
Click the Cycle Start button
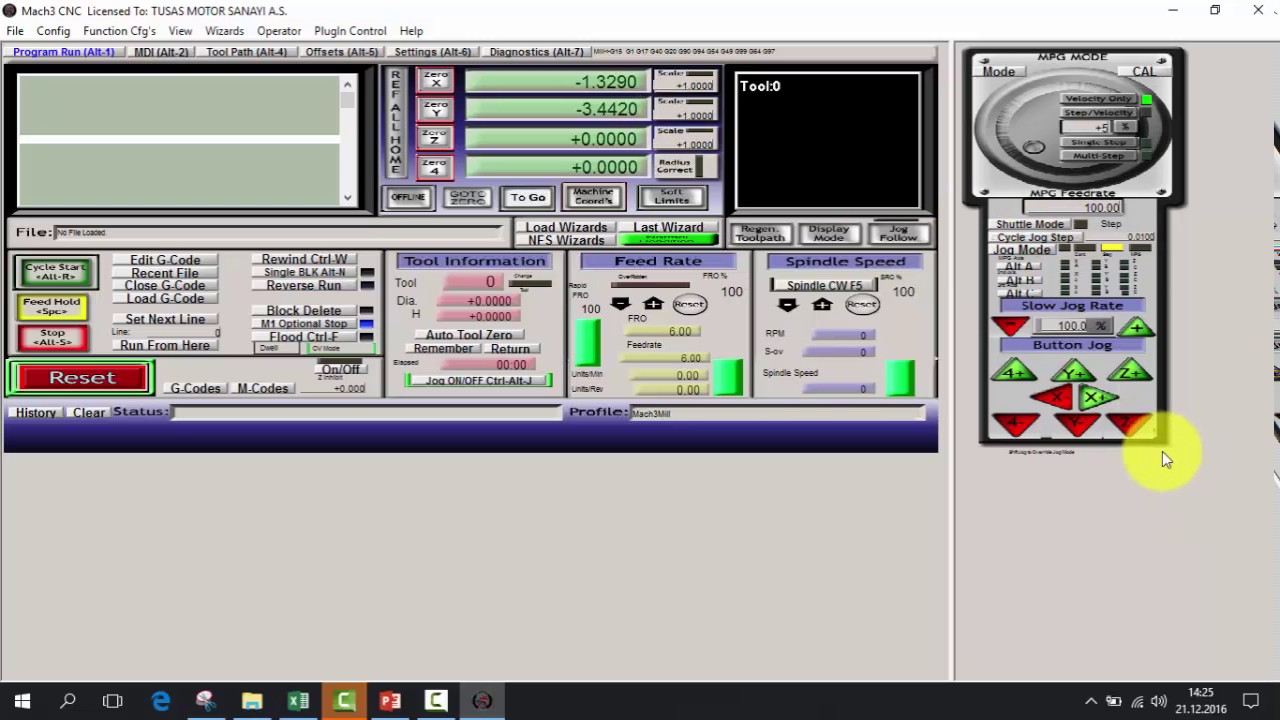pyautogui.click(x=55, y=271)
